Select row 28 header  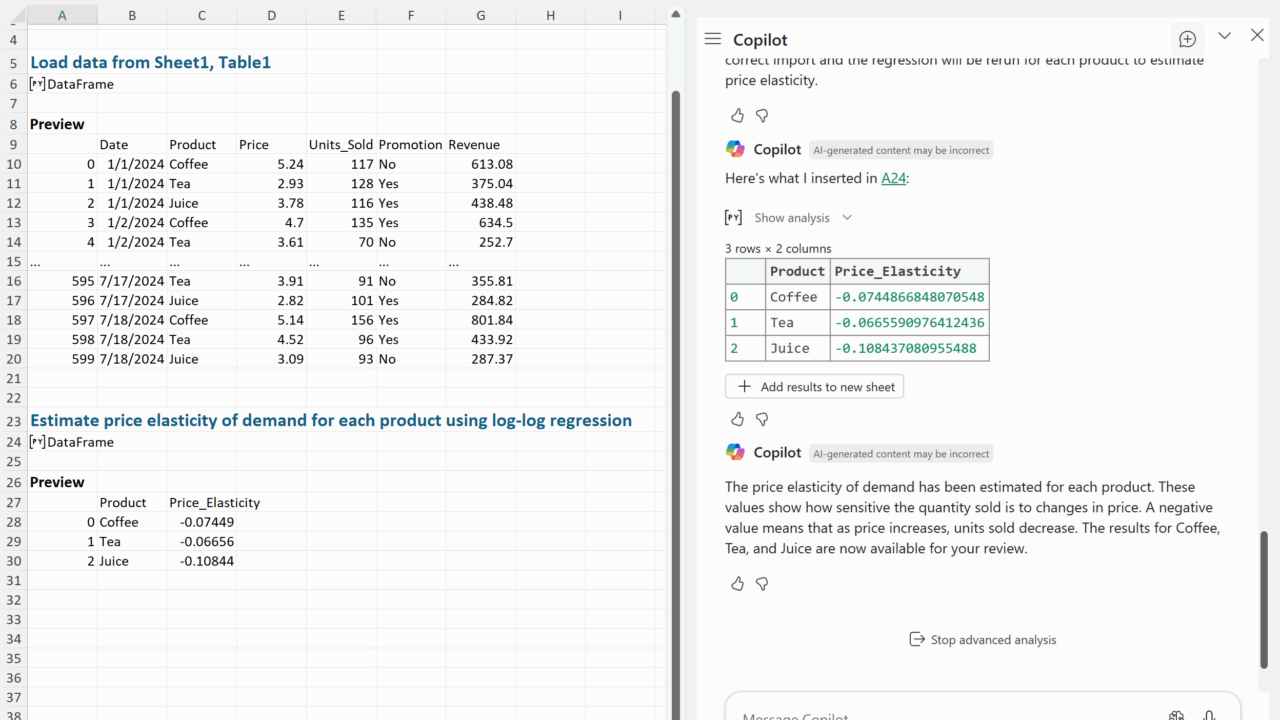[x=13, y=522]
